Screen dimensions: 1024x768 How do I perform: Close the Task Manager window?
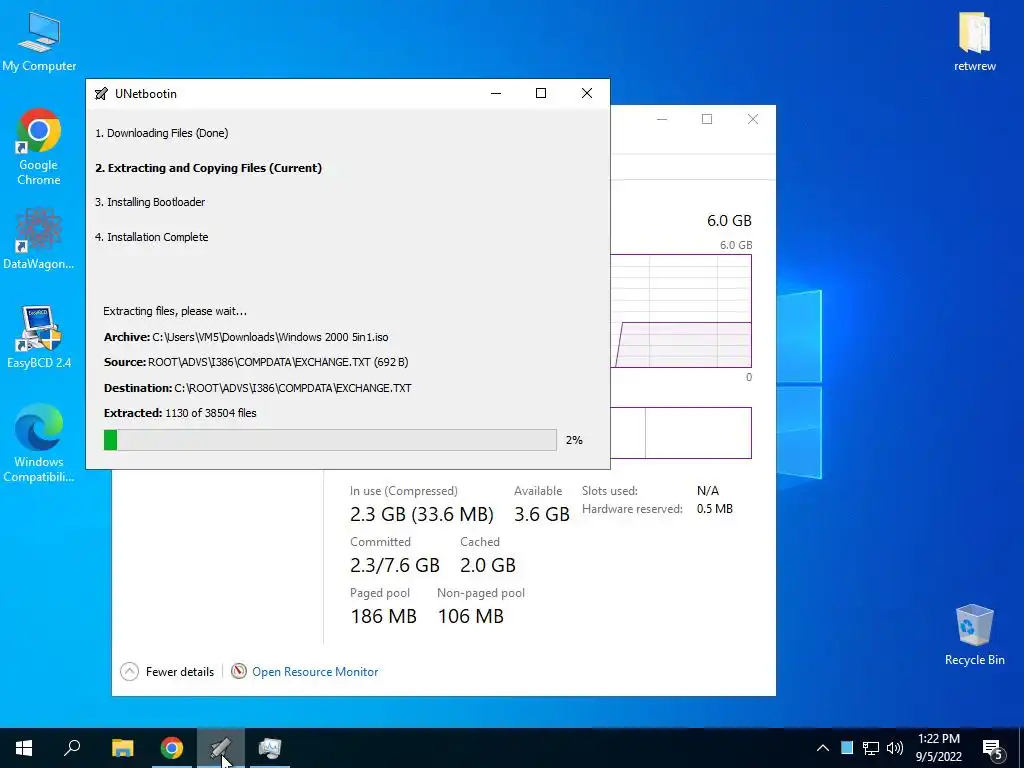[x=752, y=119]
